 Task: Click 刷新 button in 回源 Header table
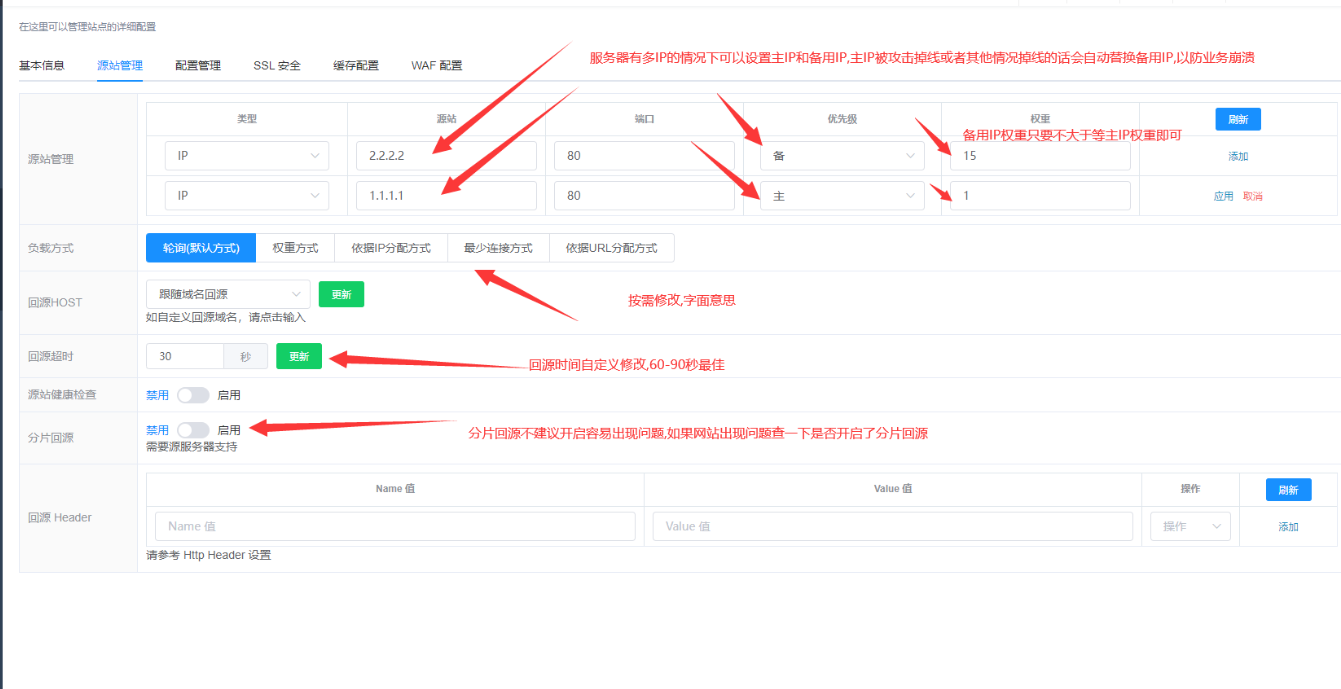coord(1288,490)
